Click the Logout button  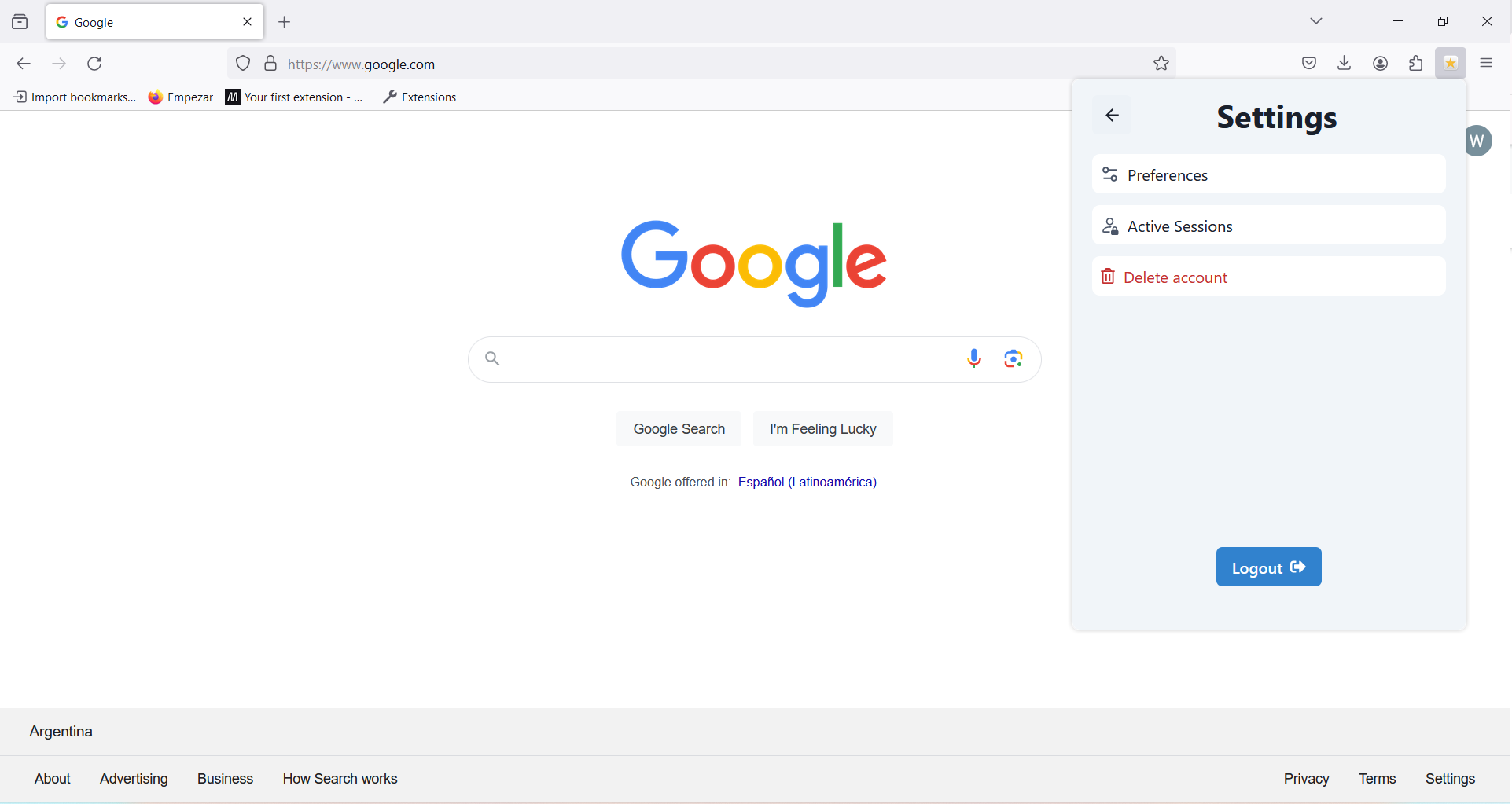pos(1268,567)
